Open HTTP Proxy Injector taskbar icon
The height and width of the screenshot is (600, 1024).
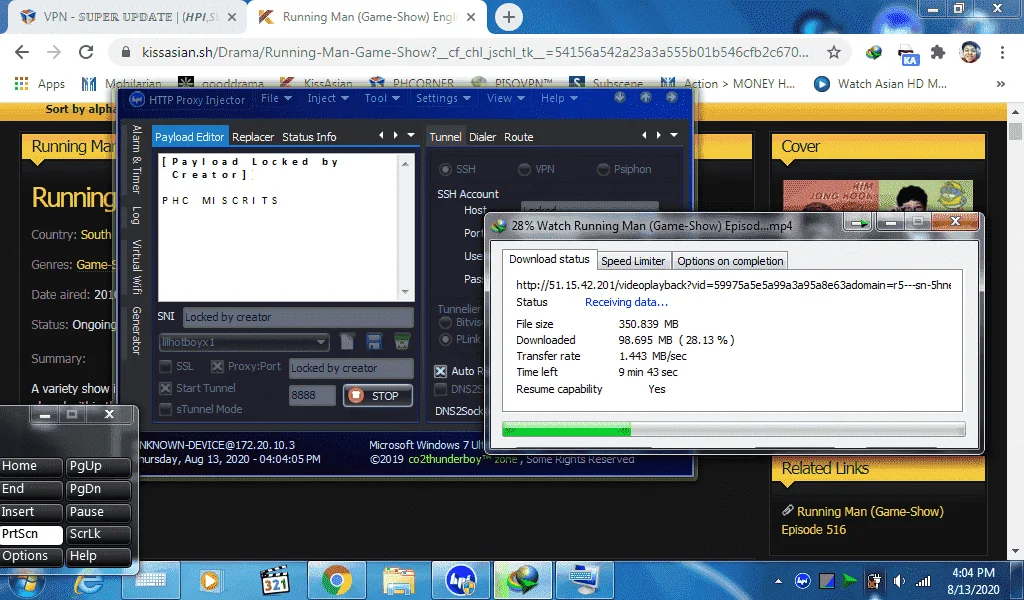tap(460, 580)
